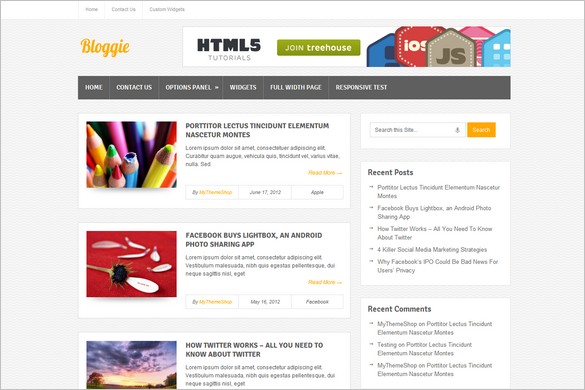The height and width of the screenshot is (390, 585).
Task: Open the RESPONSIVE TEST menu item
Action: click(361, 87)
